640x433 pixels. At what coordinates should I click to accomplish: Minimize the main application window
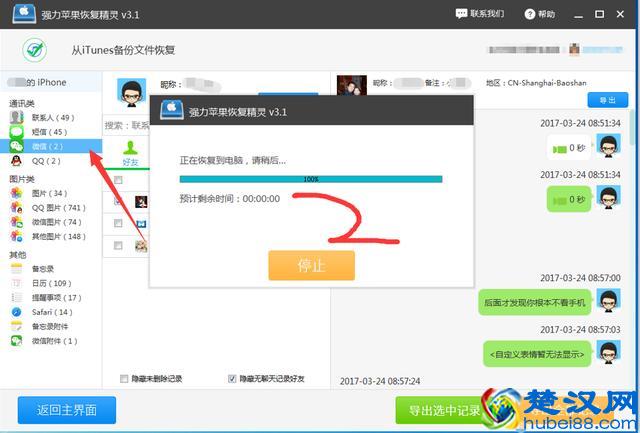(x=578, y=15)
